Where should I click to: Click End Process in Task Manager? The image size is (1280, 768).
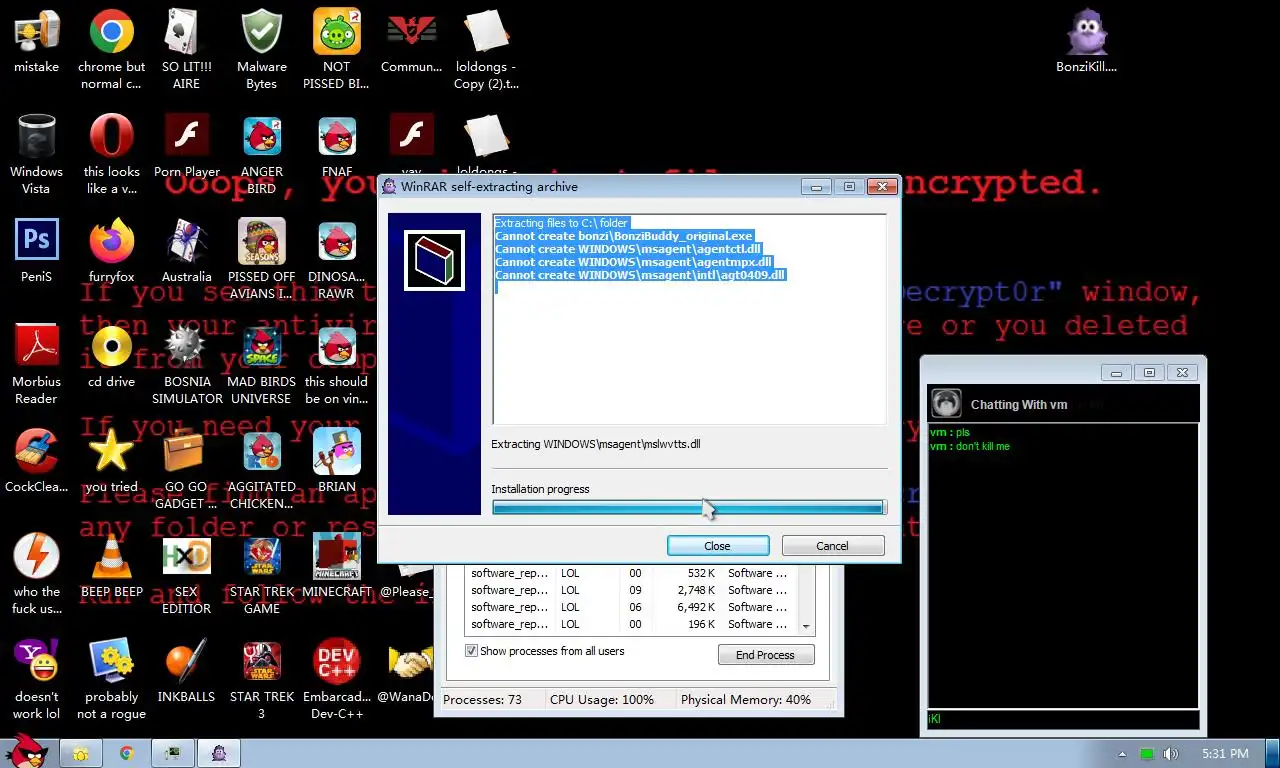pyautogui.click(x=766, y=655)
